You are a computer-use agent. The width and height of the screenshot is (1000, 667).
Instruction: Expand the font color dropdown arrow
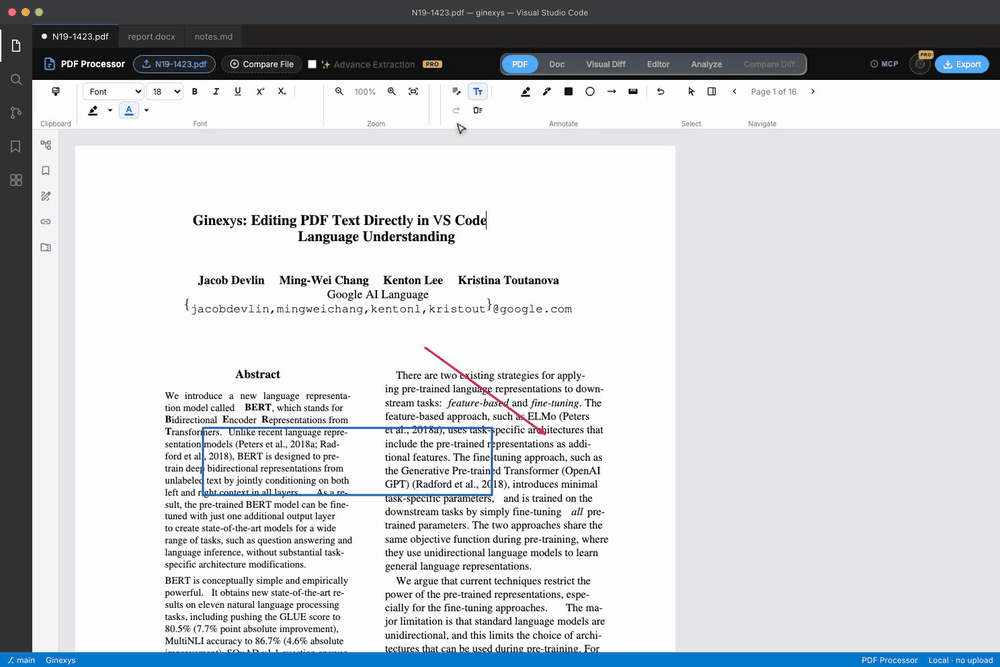[x=146, y=110]
